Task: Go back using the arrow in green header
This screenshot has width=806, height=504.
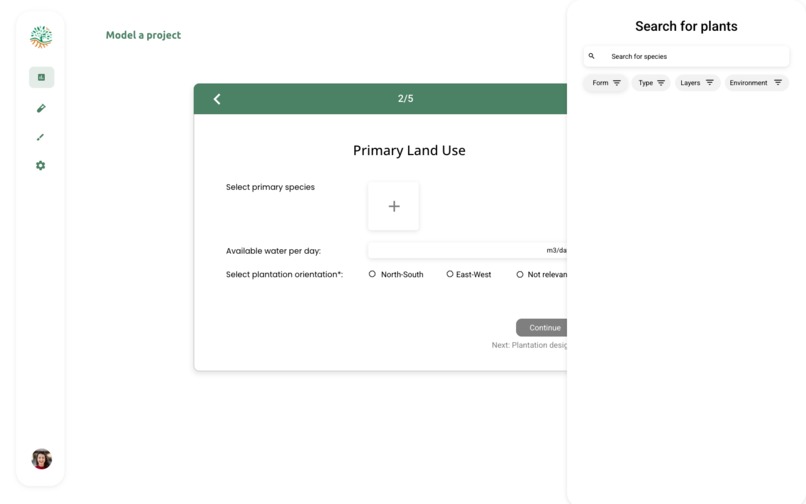Action: click(217, 99)
